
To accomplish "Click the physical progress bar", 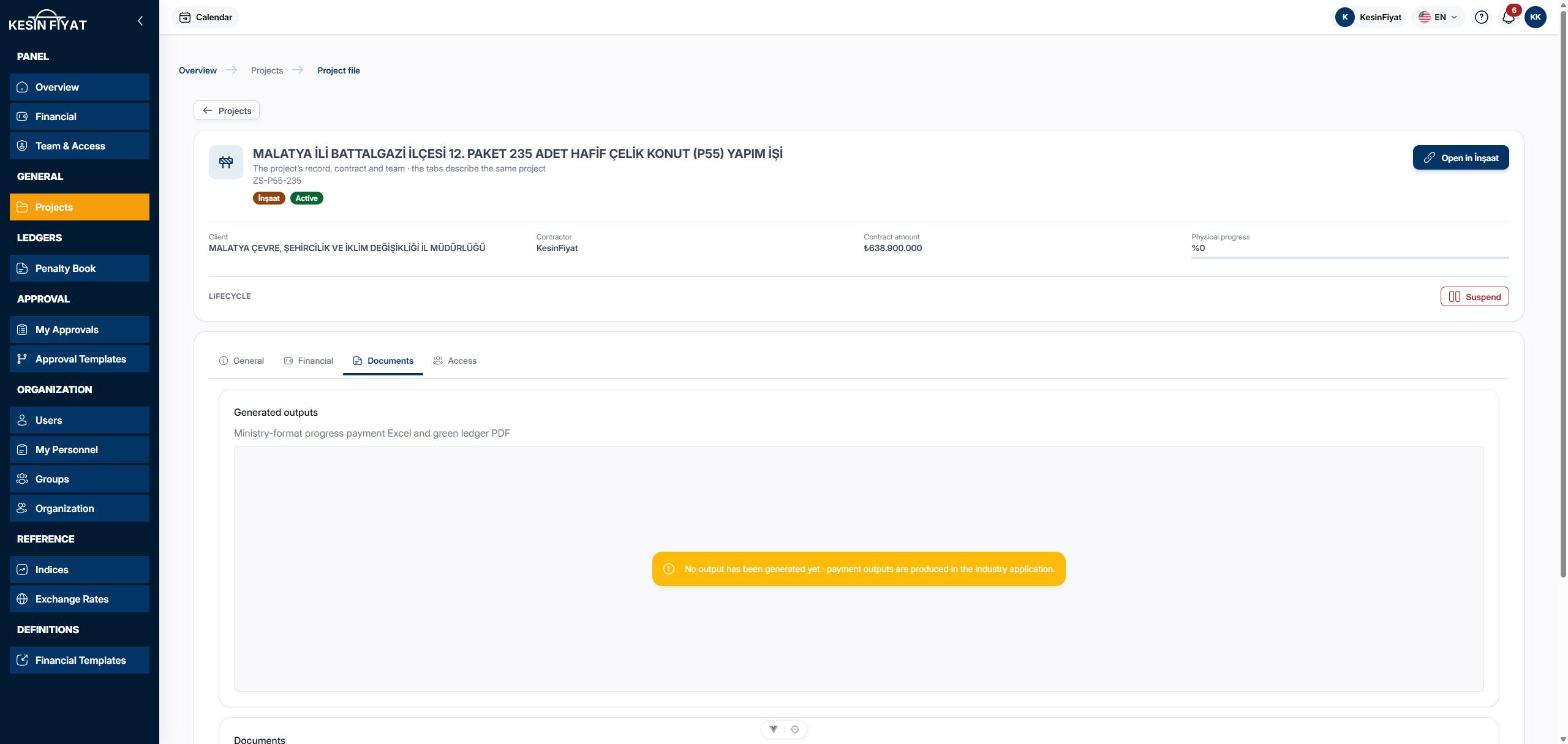I will tap(1350, 257).
